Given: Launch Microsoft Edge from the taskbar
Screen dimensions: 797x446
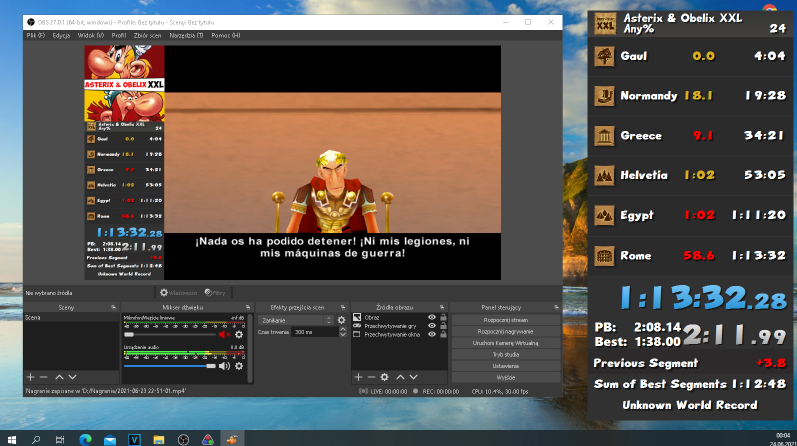Looking at the screenshot, I should coord(85,439).
